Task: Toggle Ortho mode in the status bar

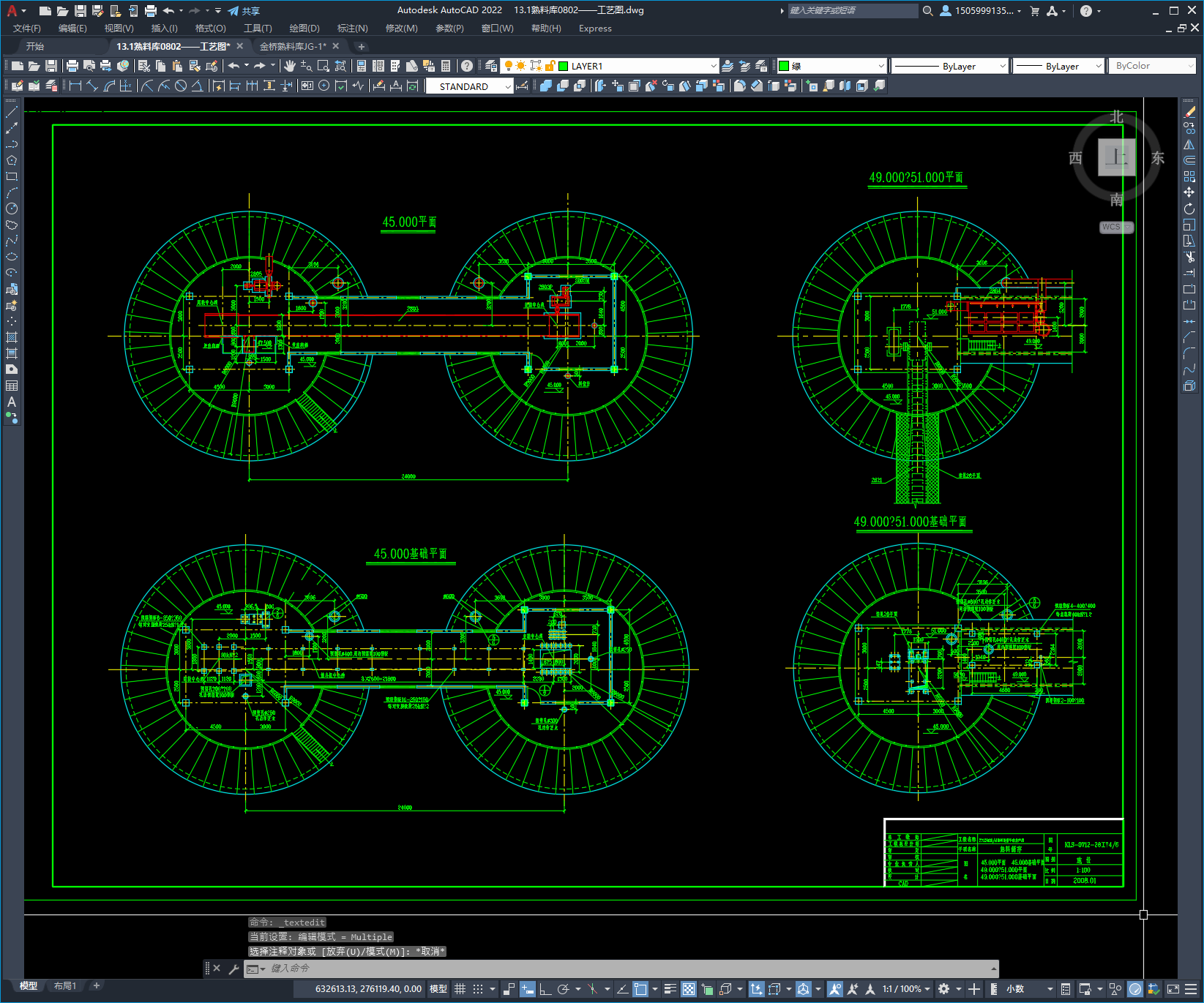Action: pyautogui.click(x=545, y=989)
